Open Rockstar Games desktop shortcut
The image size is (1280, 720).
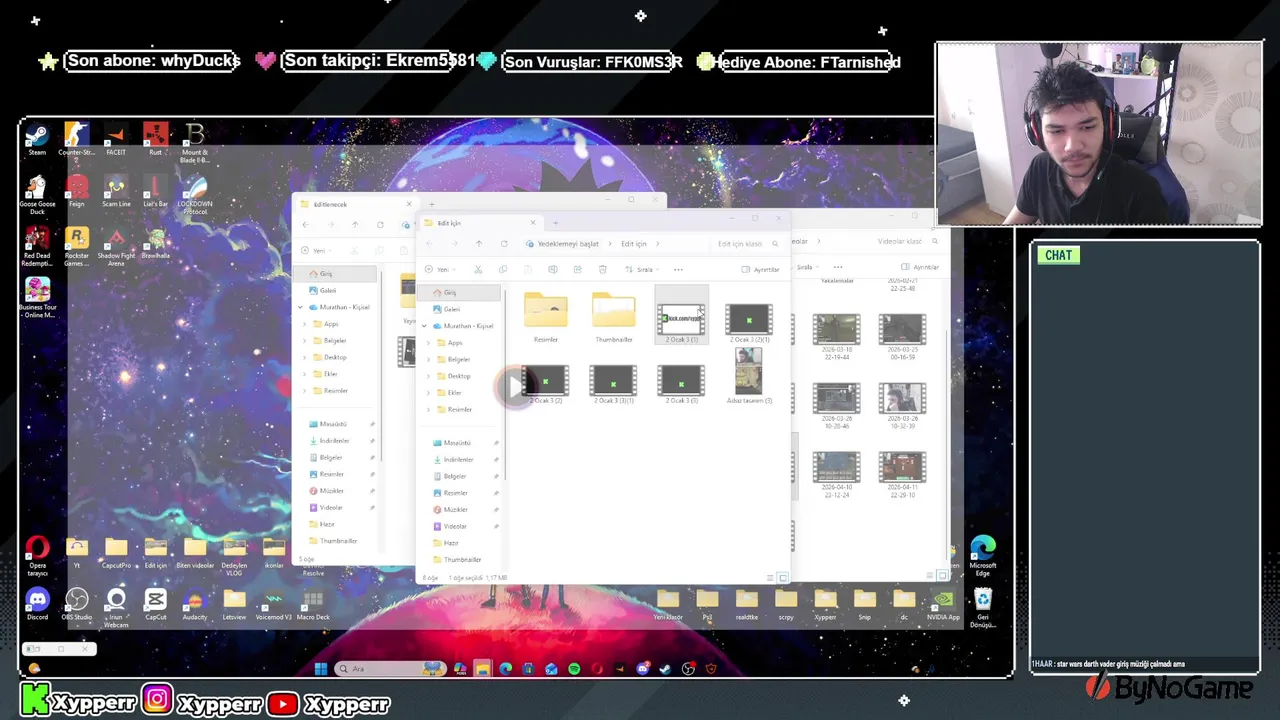[76, 247]
